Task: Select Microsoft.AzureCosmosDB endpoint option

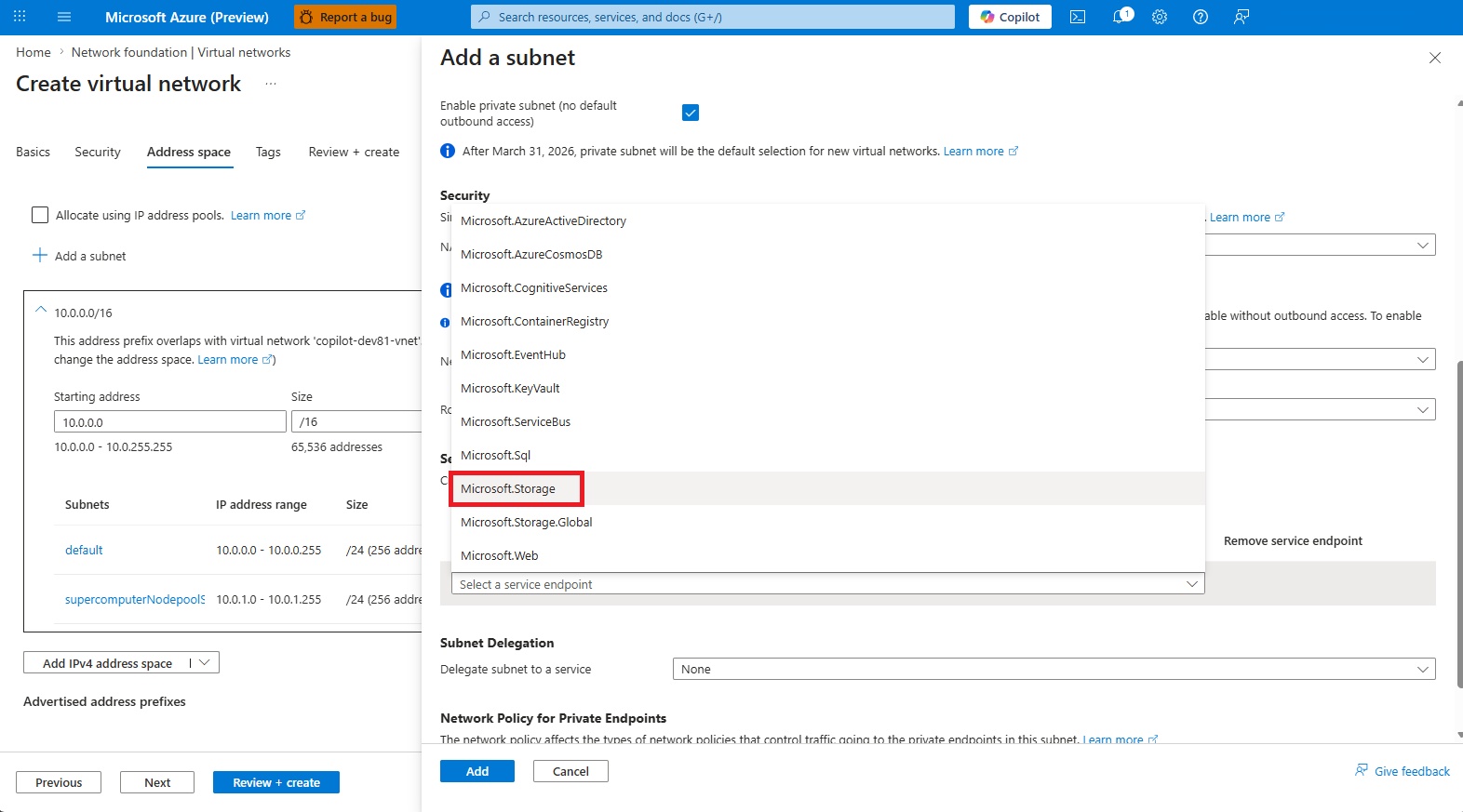Action: coord(828,254)
